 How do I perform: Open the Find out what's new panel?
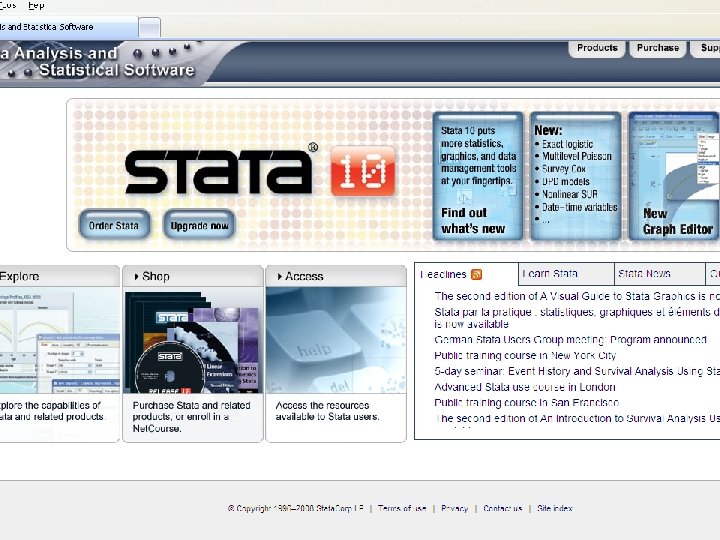[478, 176]
